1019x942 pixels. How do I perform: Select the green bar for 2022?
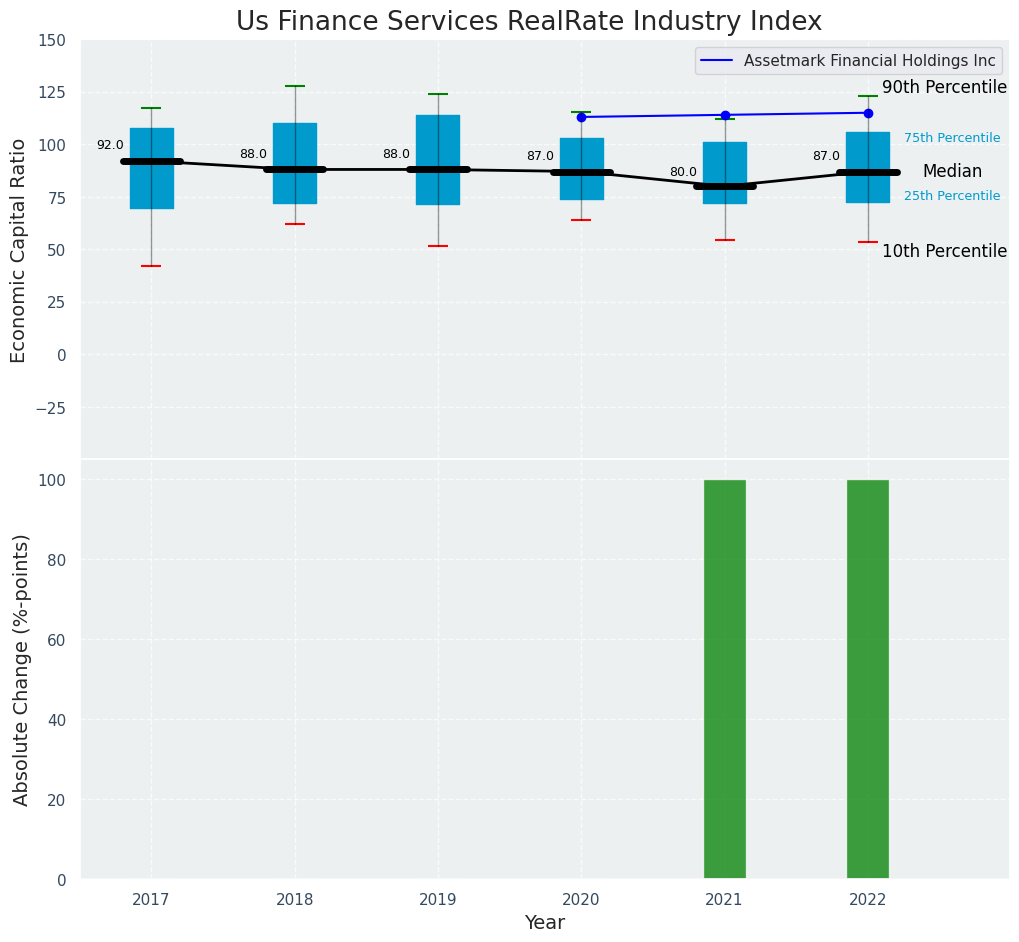point(868,679)
